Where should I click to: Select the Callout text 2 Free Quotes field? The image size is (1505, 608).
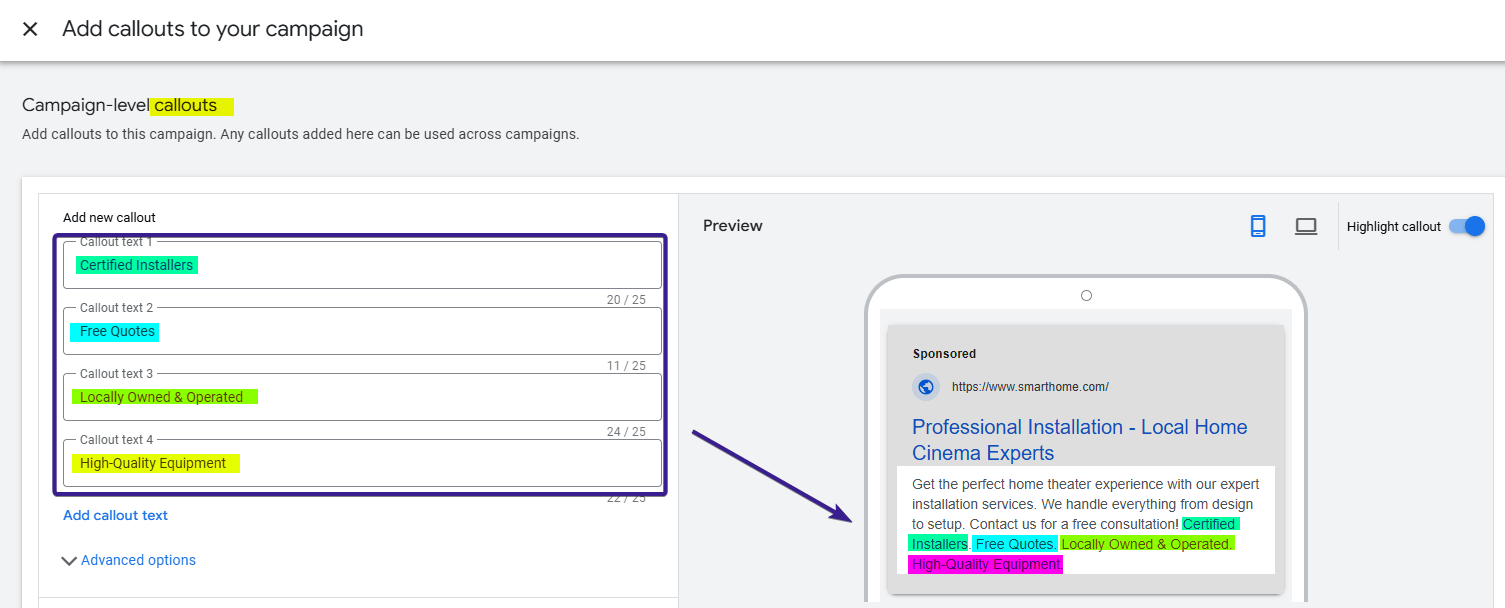(361, 331)
